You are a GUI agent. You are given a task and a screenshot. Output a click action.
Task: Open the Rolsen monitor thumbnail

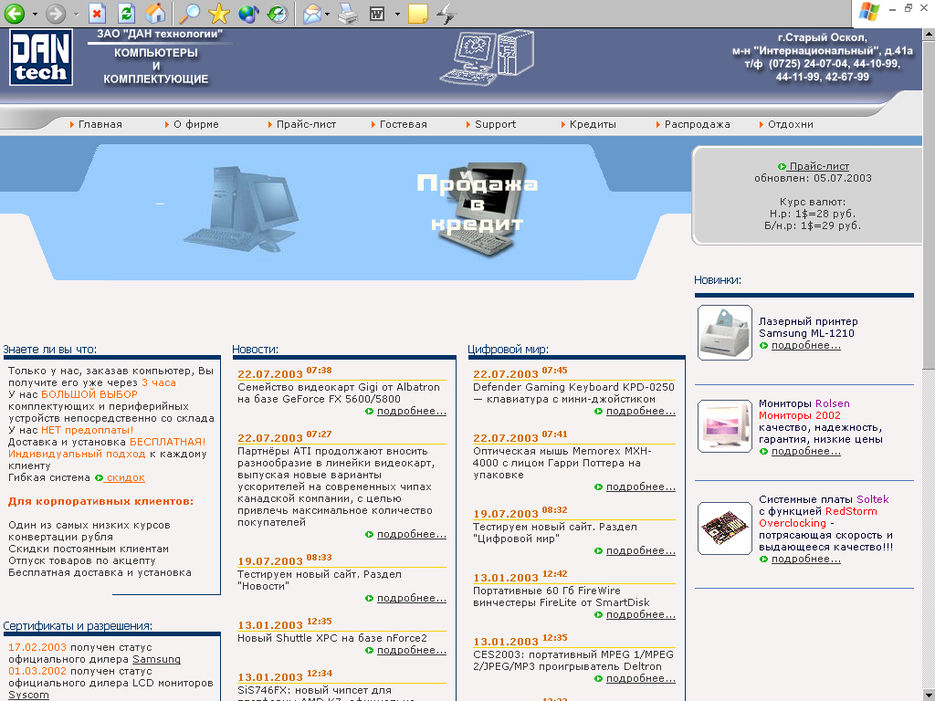[x=725, y=426]
